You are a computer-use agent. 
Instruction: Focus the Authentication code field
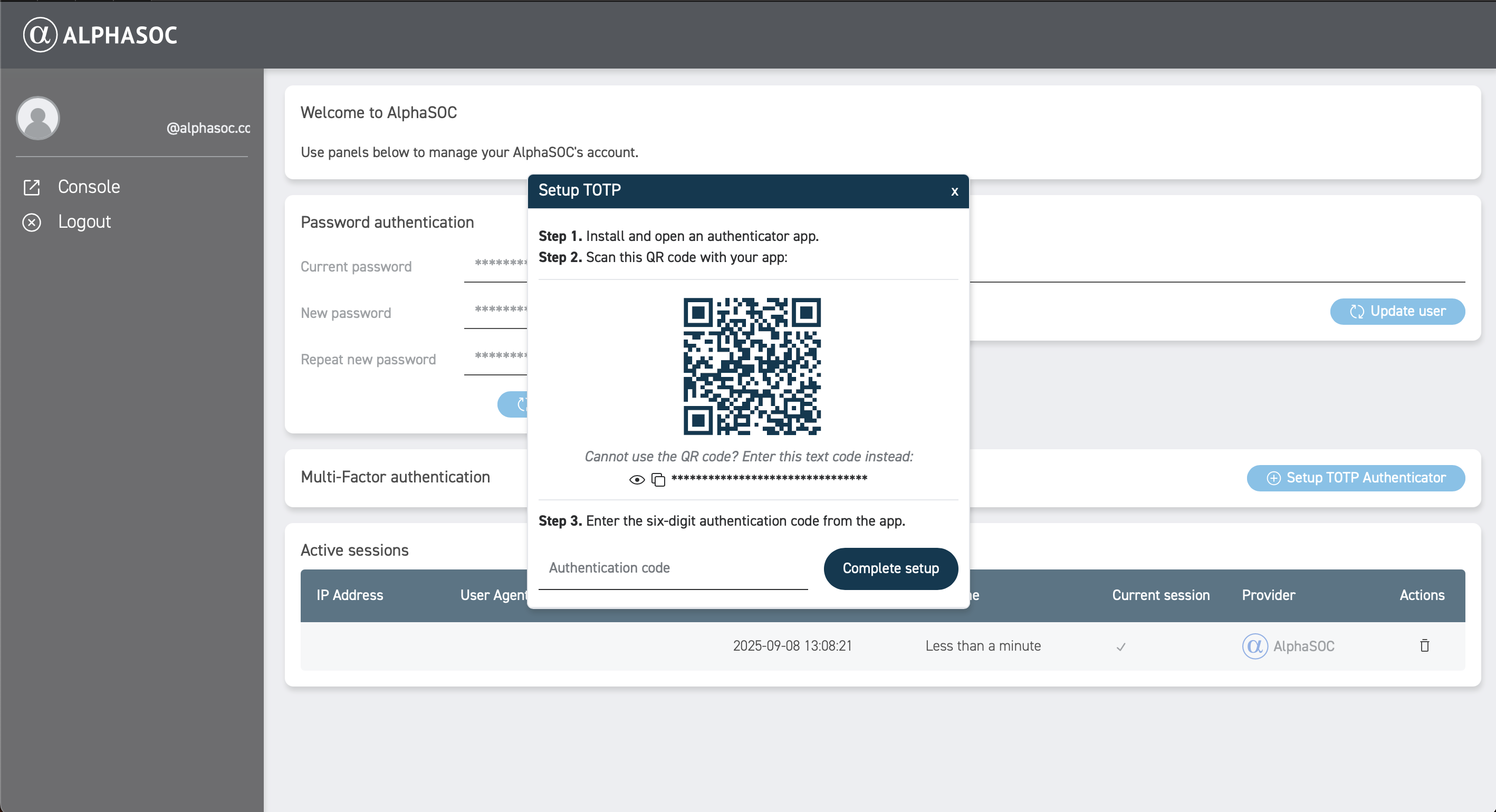coord(673,568)
